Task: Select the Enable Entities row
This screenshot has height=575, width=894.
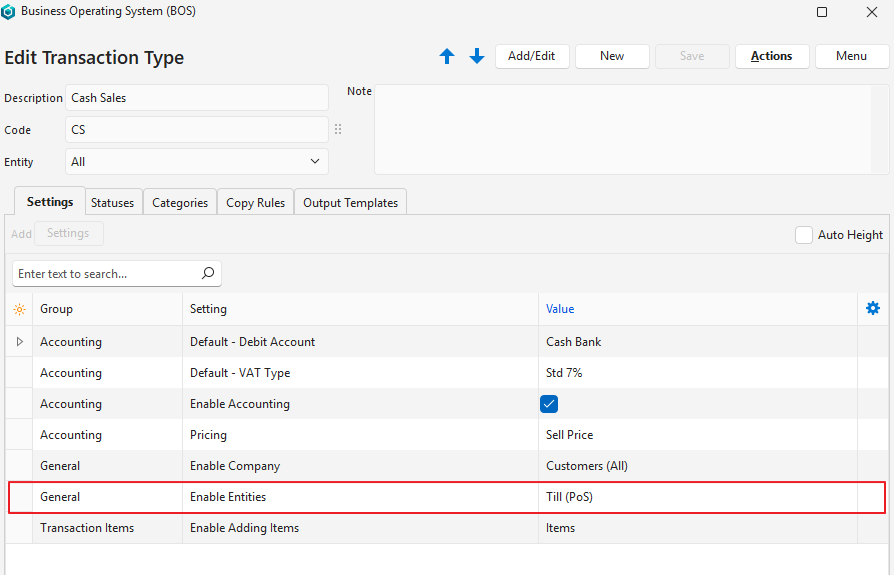Action: tap(228, 497)
